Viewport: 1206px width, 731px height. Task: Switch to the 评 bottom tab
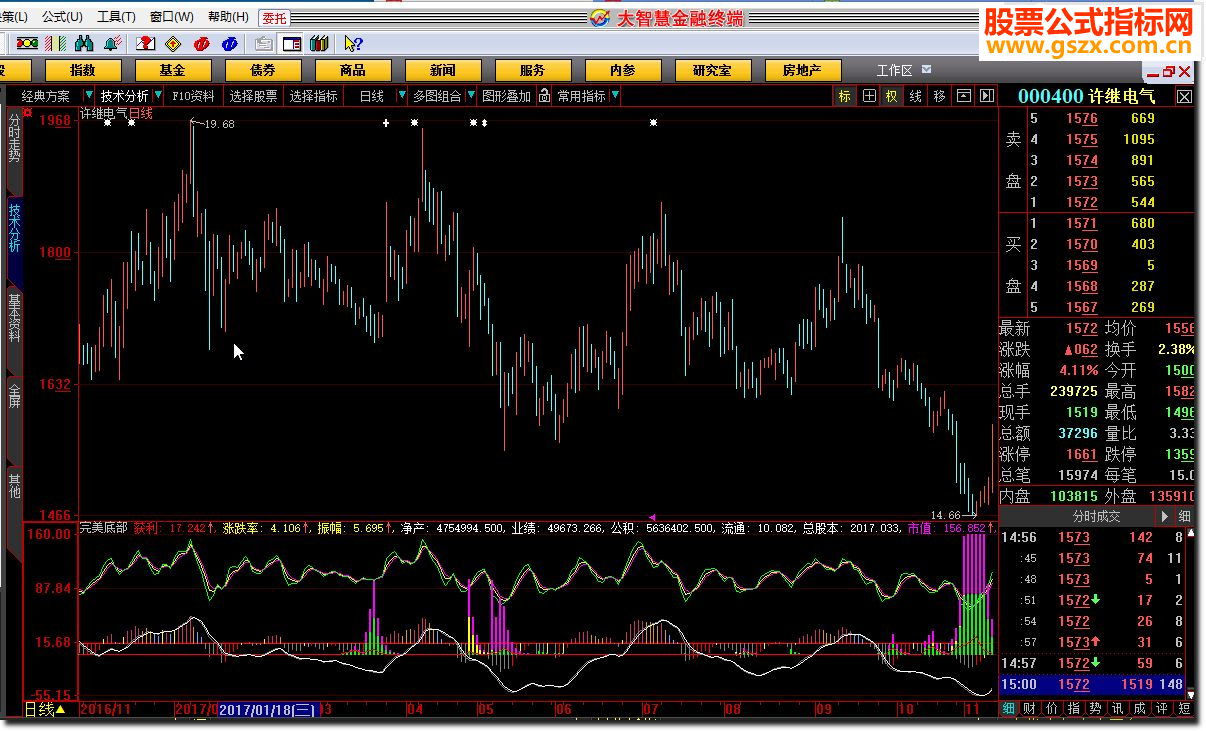[x=1161, y=709]
